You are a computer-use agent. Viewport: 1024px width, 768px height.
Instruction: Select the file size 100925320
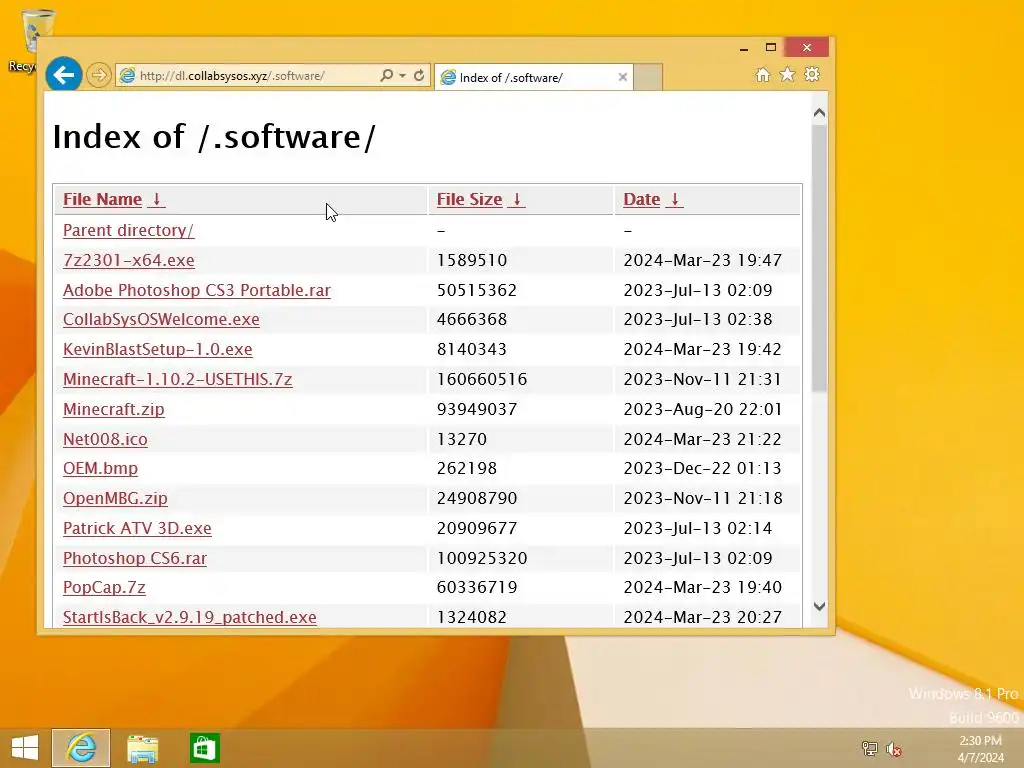(x=482, y=558)
